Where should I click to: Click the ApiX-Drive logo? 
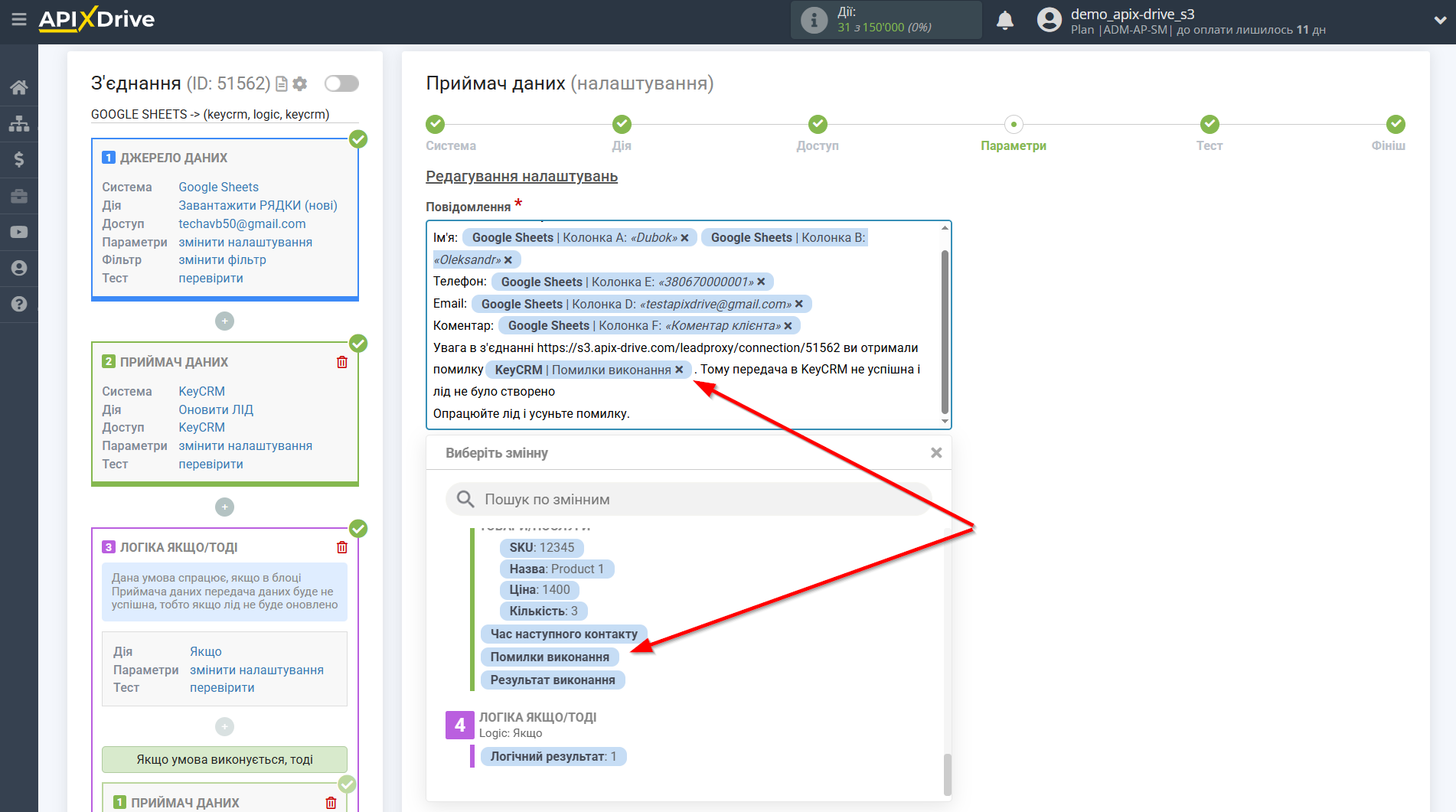click(96, 19)
